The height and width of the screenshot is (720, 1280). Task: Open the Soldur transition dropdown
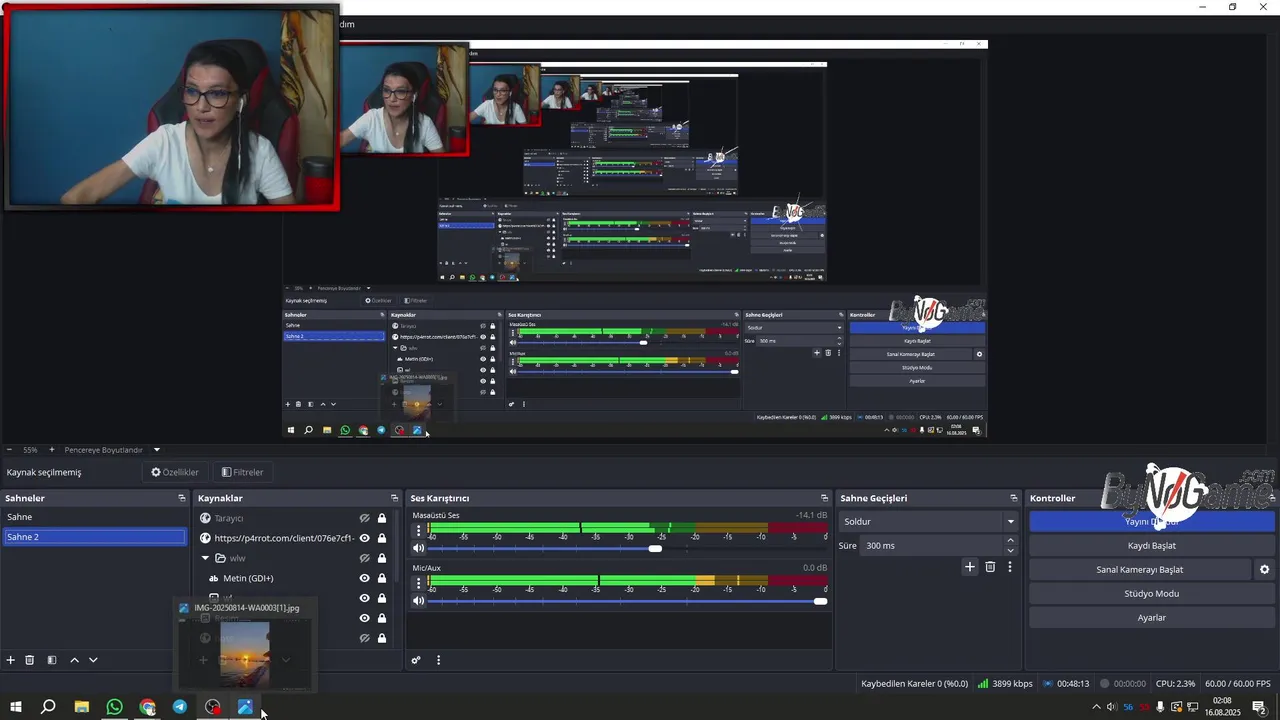(929, 521)
